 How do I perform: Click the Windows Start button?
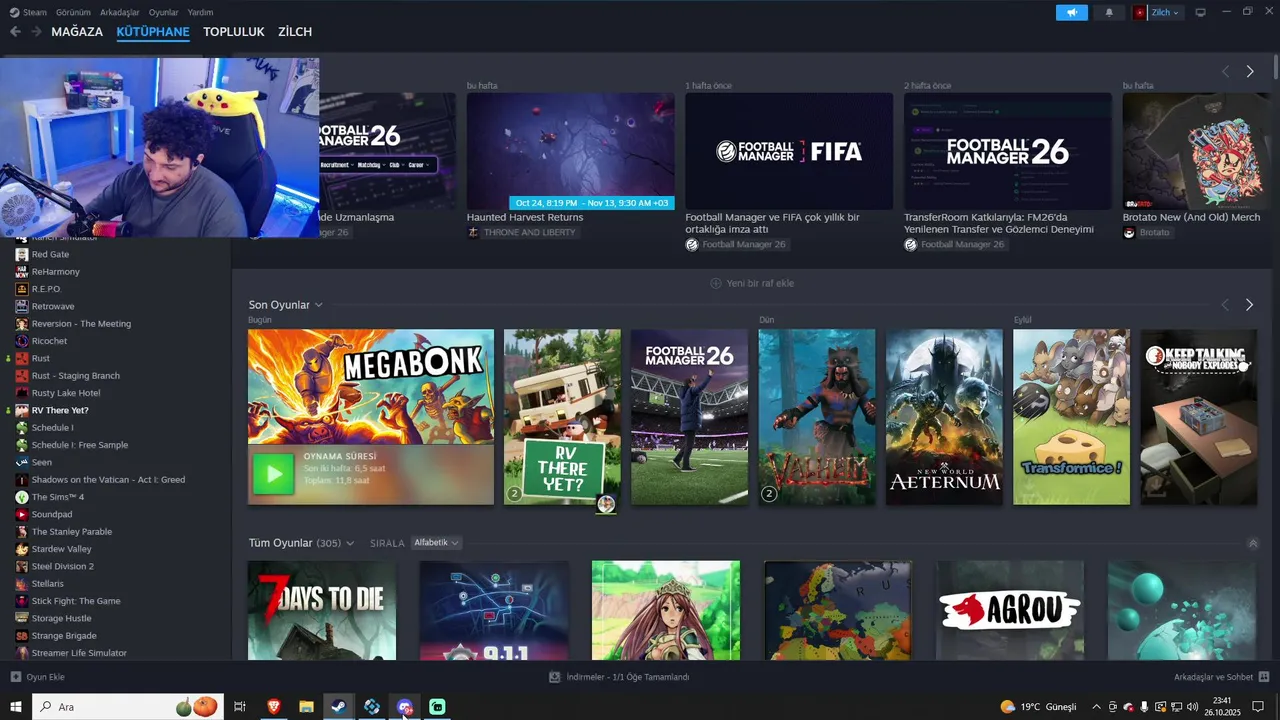click(x=15, y=707)
